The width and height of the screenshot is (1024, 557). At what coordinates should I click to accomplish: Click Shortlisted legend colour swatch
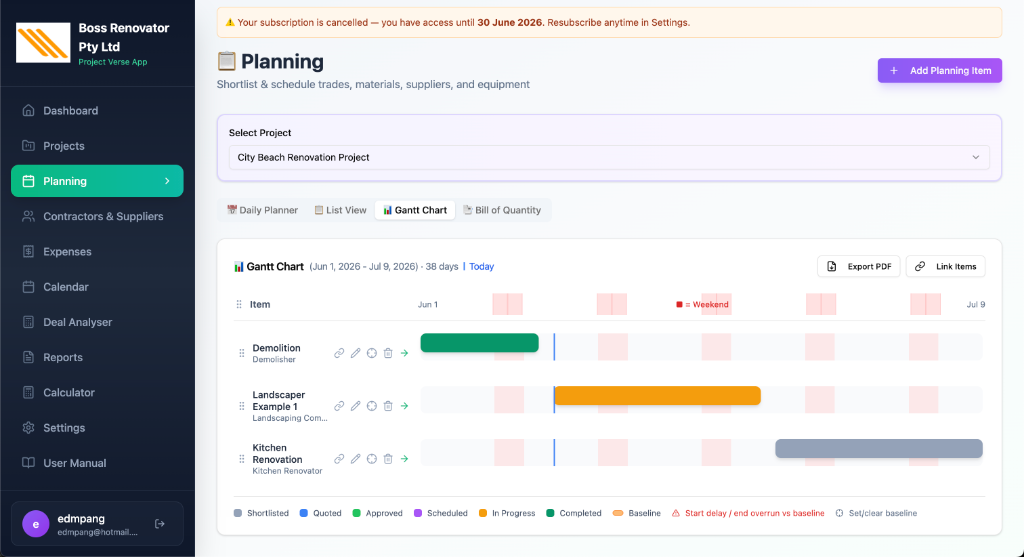238,513
